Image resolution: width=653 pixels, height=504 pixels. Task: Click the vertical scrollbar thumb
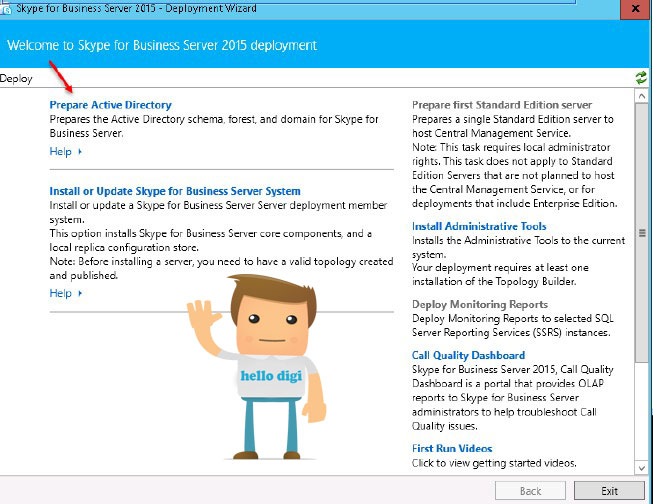(x=641, y=232)
